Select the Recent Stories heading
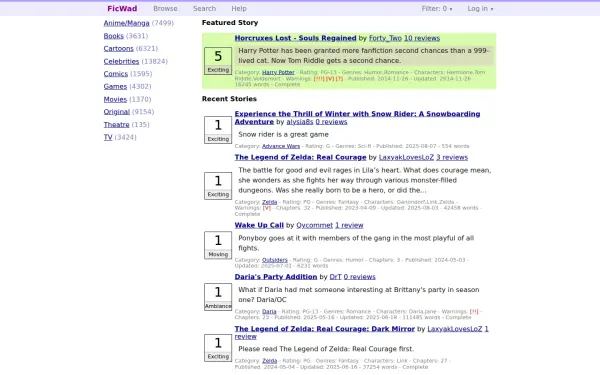600x375 pixels. point(229,99)
